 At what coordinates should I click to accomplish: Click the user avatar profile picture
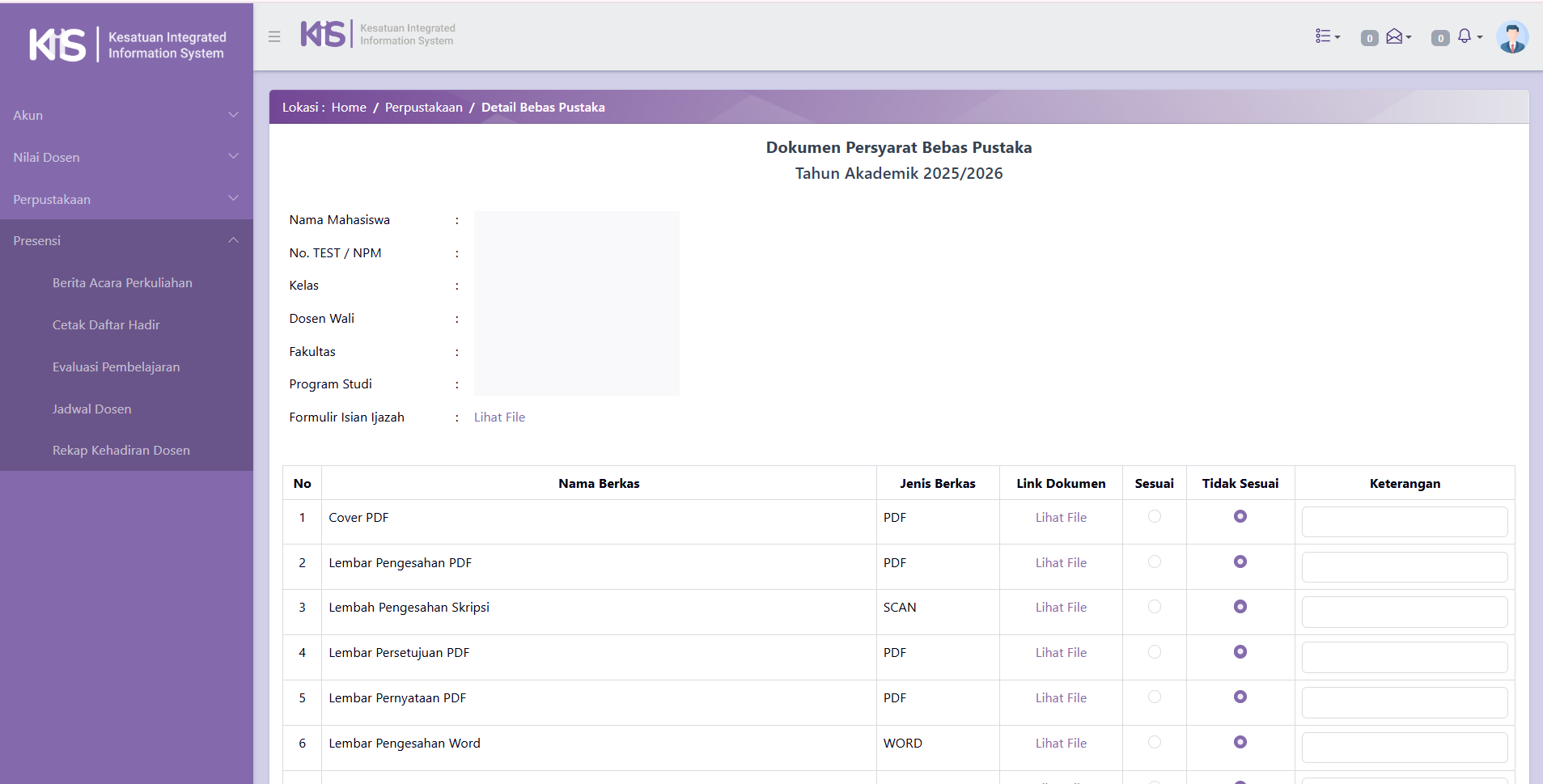tap(1511, 37)
